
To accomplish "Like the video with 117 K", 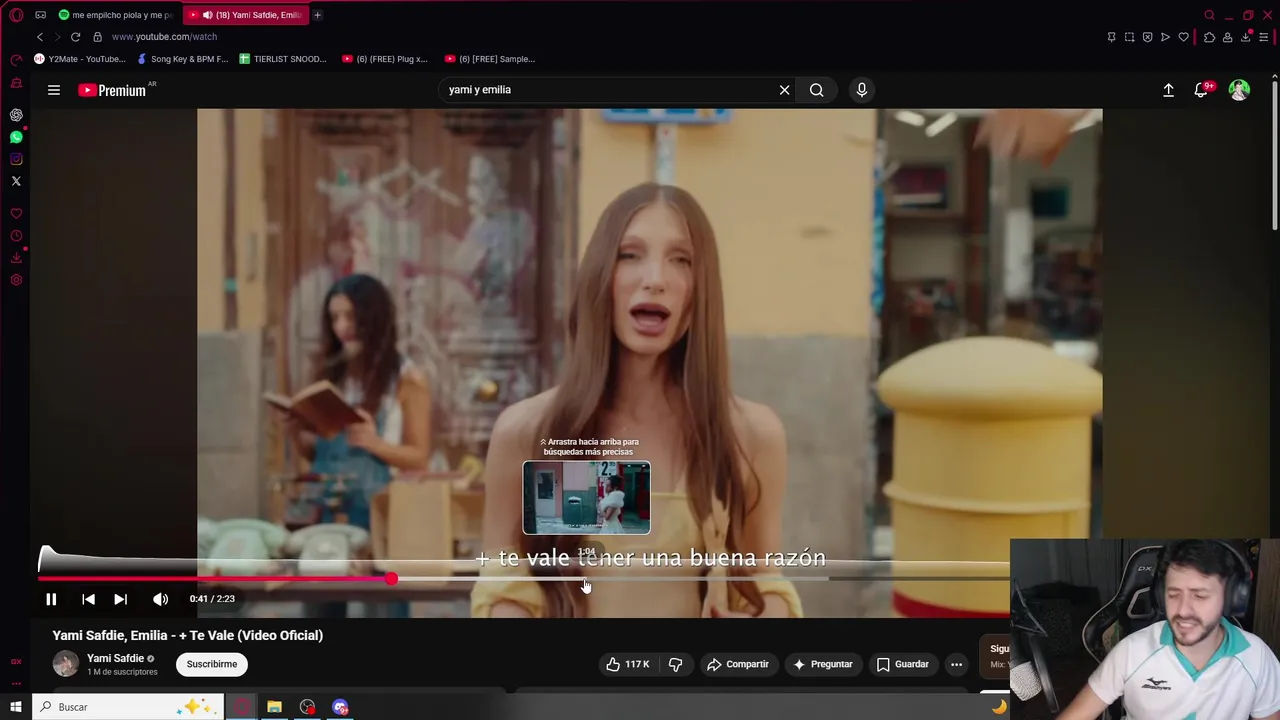I will point(628,664).
